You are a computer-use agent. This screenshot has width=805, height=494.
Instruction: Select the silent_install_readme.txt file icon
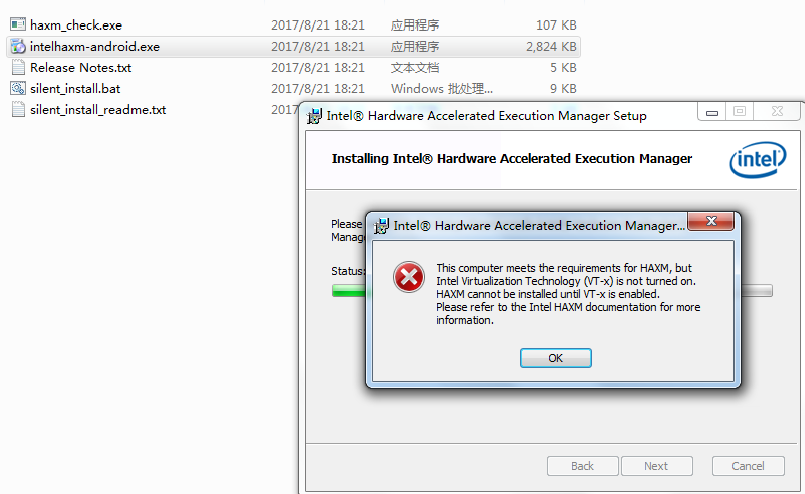[18, 109]
